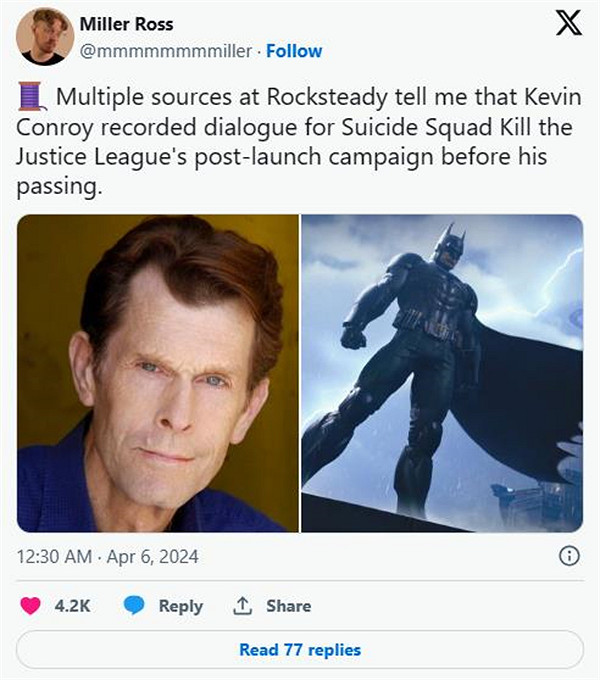Open the info icon beside the timestamp
The image size is (600, 680).
point(569,556)
